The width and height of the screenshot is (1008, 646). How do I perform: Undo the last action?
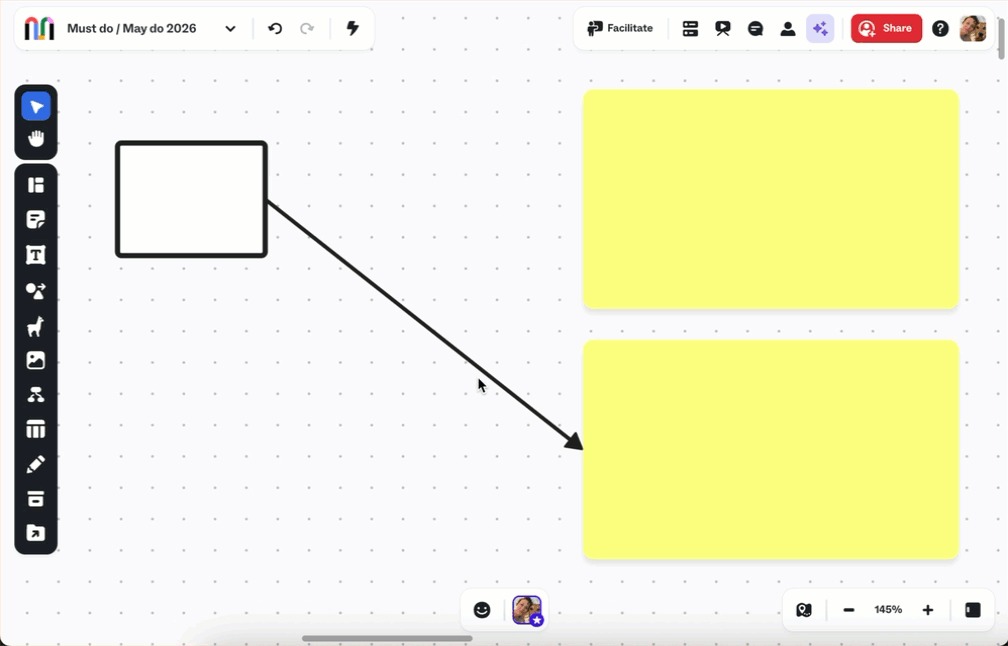(275, 28)
